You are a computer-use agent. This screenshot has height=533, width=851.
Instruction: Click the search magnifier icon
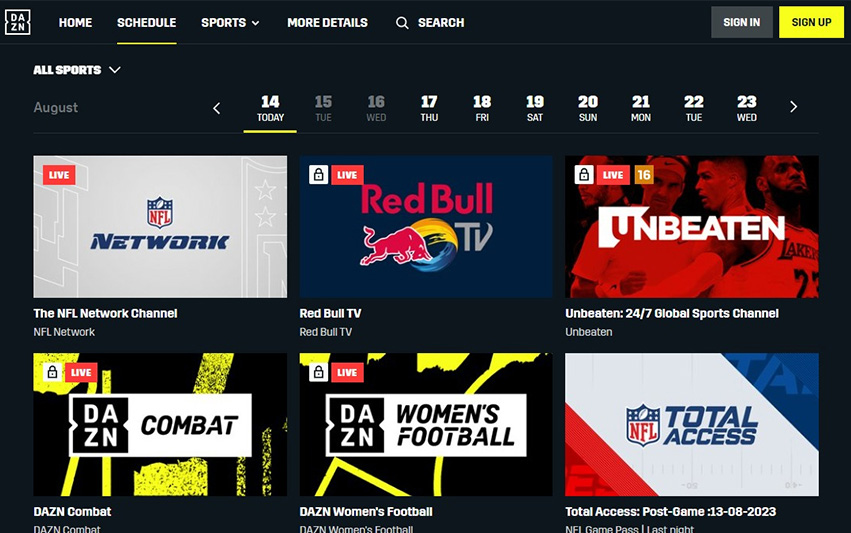(402, 23)
